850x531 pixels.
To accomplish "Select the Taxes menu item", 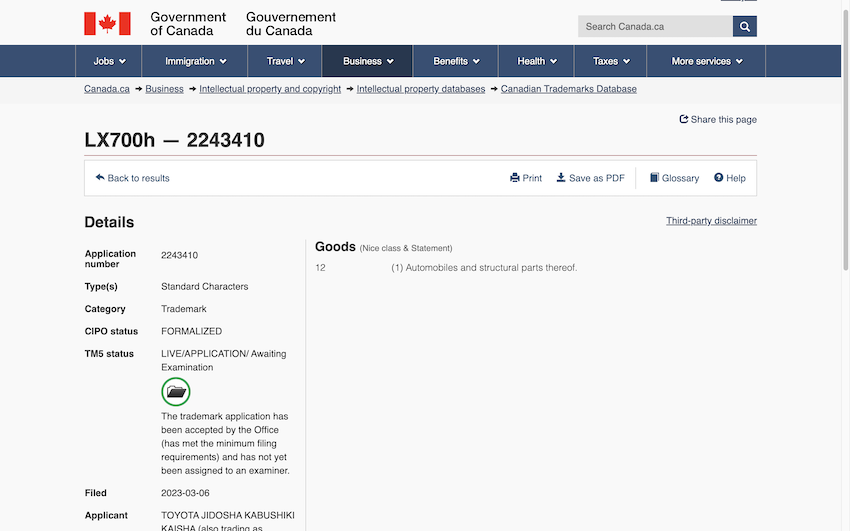I will [x=611, y=61].
